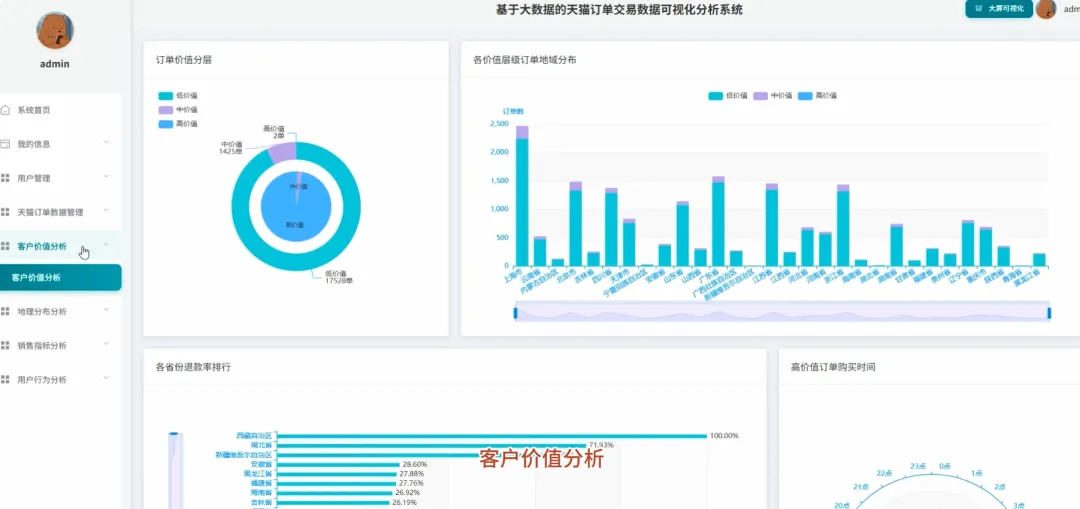Viewport: 1080px width, 509px height.
Task: Click the 订单价值分层 panel title
Action: [x=184, y=59]
